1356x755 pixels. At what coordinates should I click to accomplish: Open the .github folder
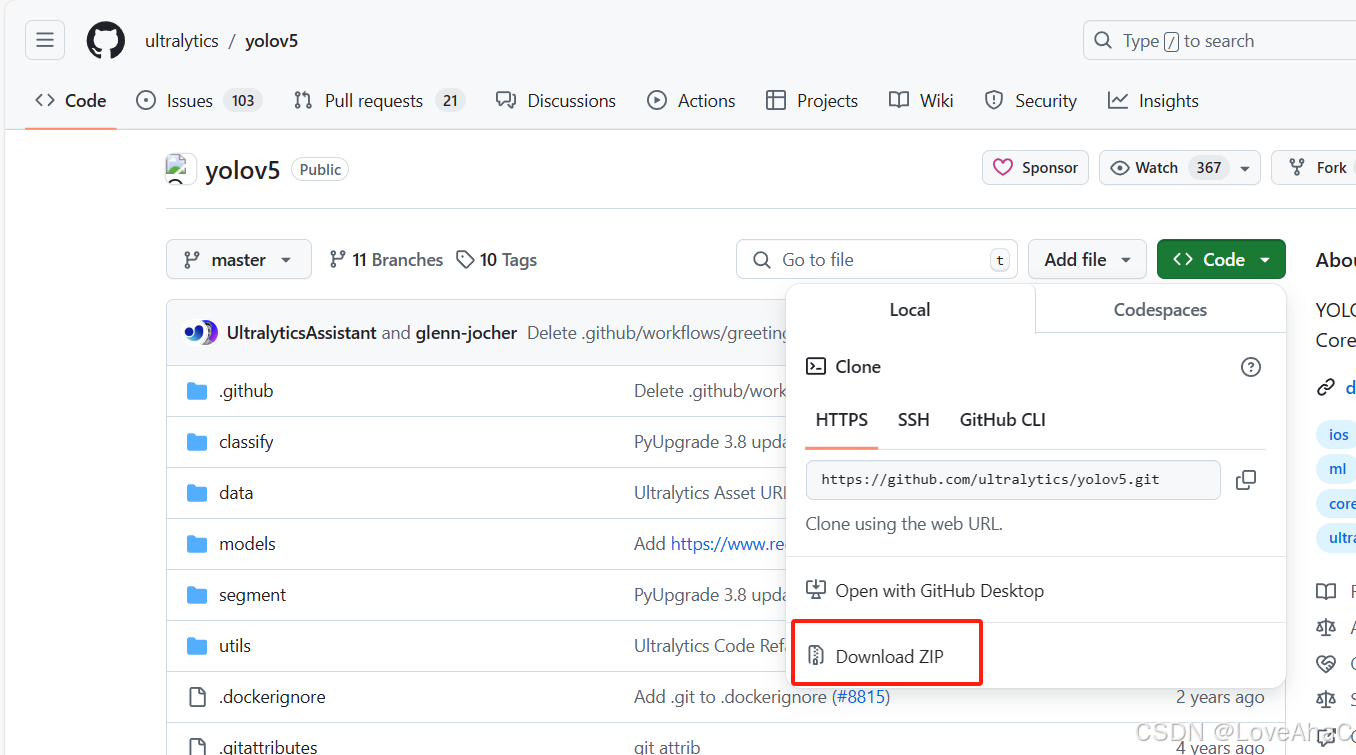[x=246, y=391]
